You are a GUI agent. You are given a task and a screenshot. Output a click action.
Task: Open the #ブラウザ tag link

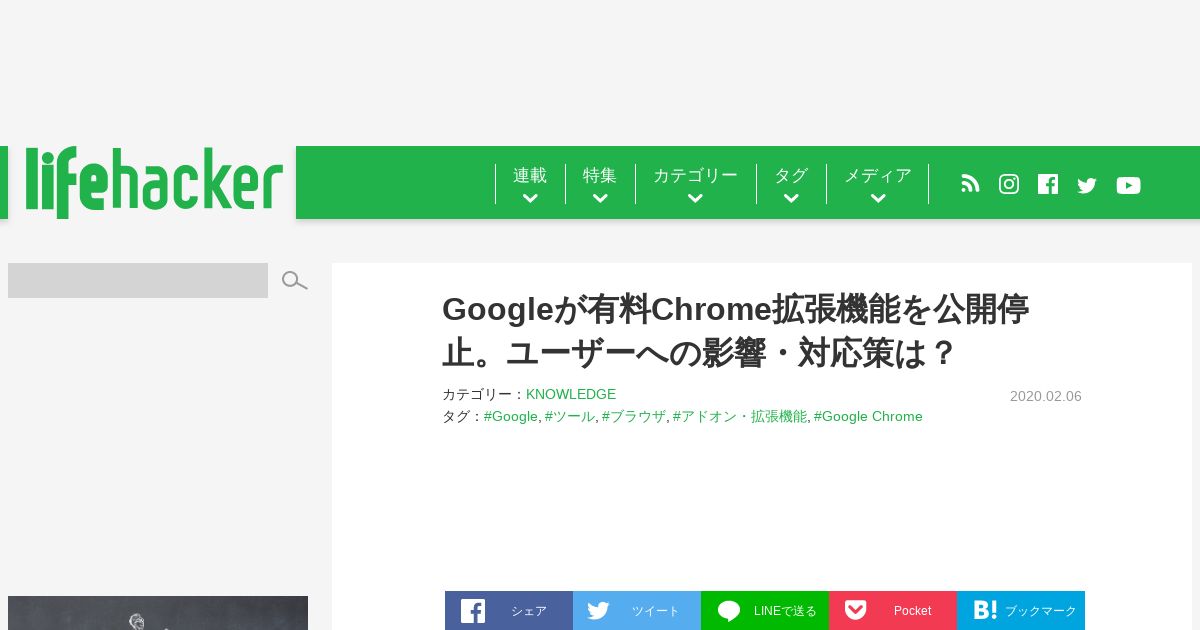click(634, 416)
